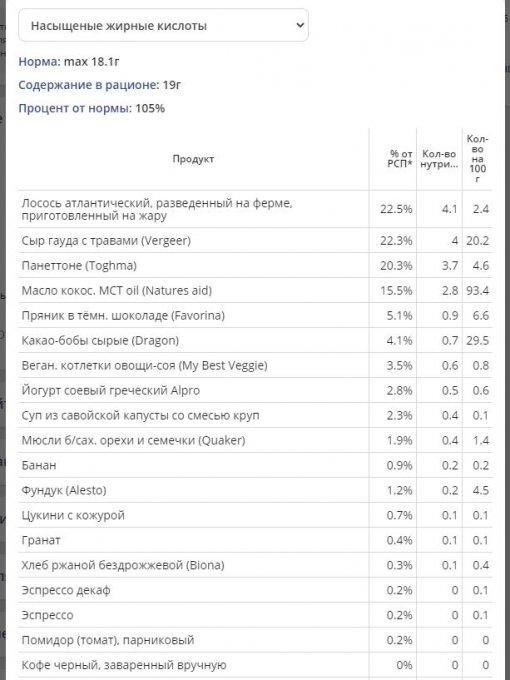Select Йогурт соевый греческий Alpro row
This screenshot has height=680, width=510.
pos(255,390)
